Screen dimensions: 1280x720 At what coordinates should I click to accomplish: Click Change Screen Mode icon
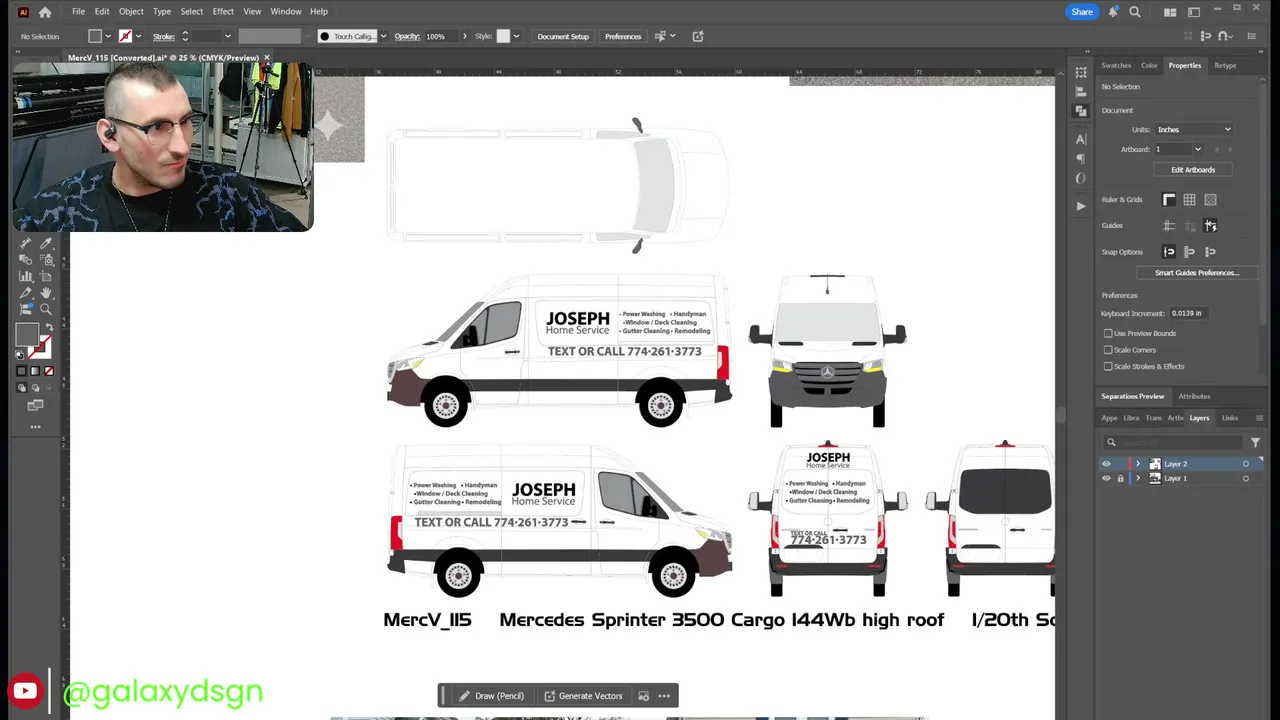[35, 405]
